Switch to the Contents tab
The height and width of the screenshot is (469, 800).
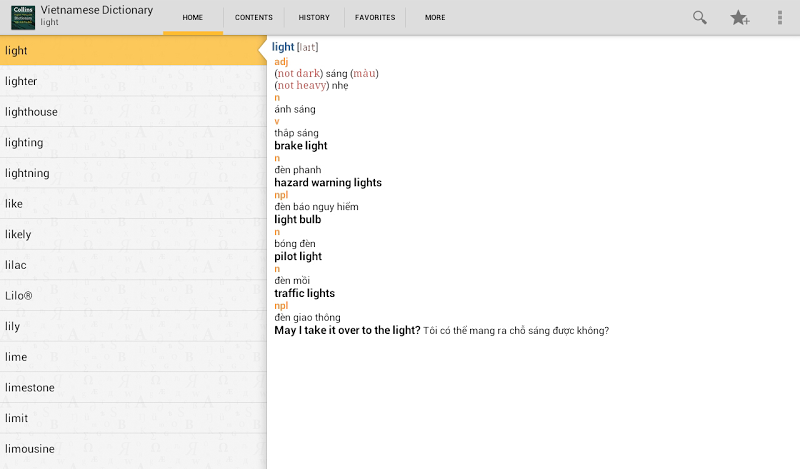(x=254, y=17)
